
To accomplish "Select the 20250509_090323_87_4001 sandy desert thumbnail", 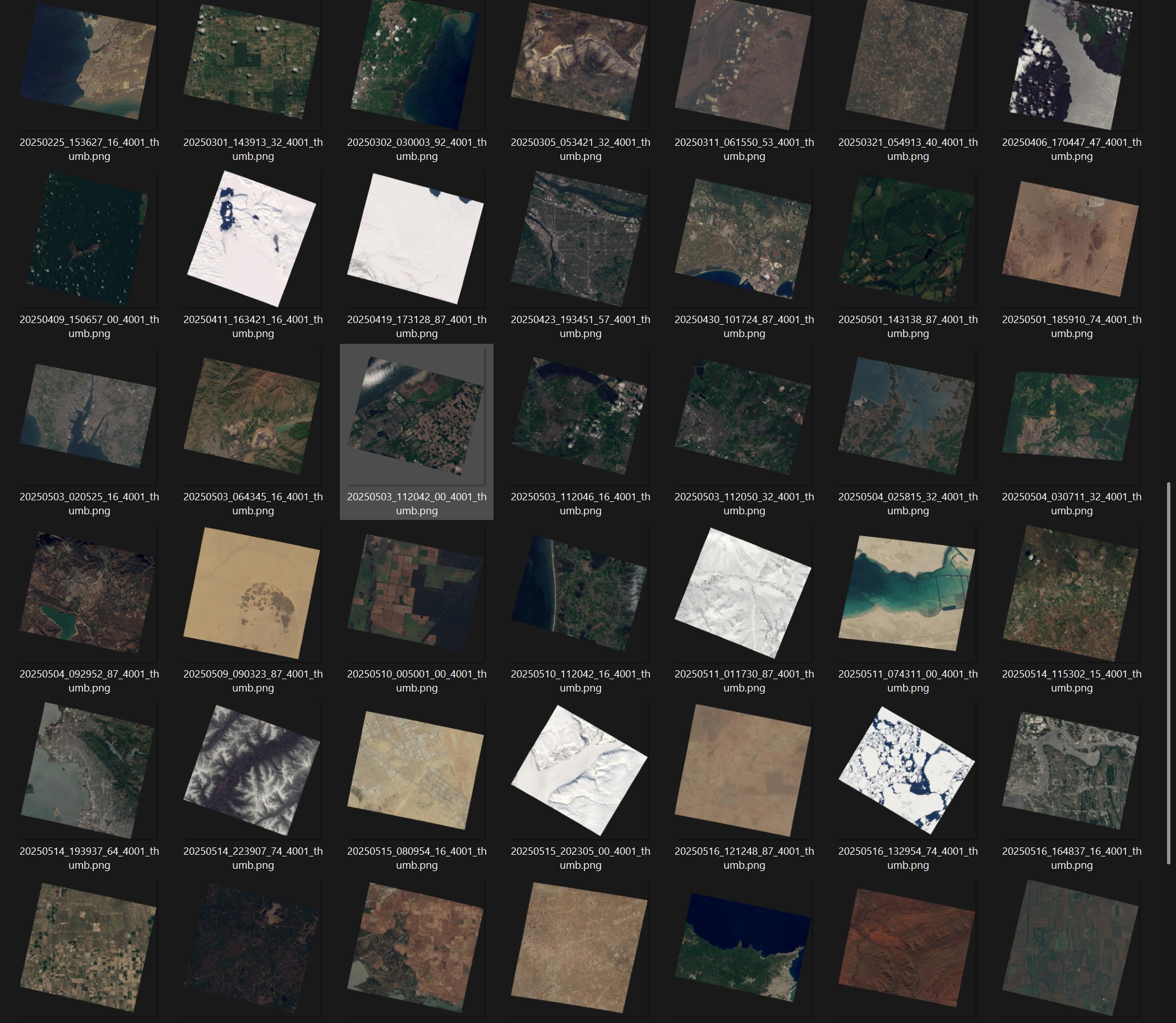I will 252,593.
